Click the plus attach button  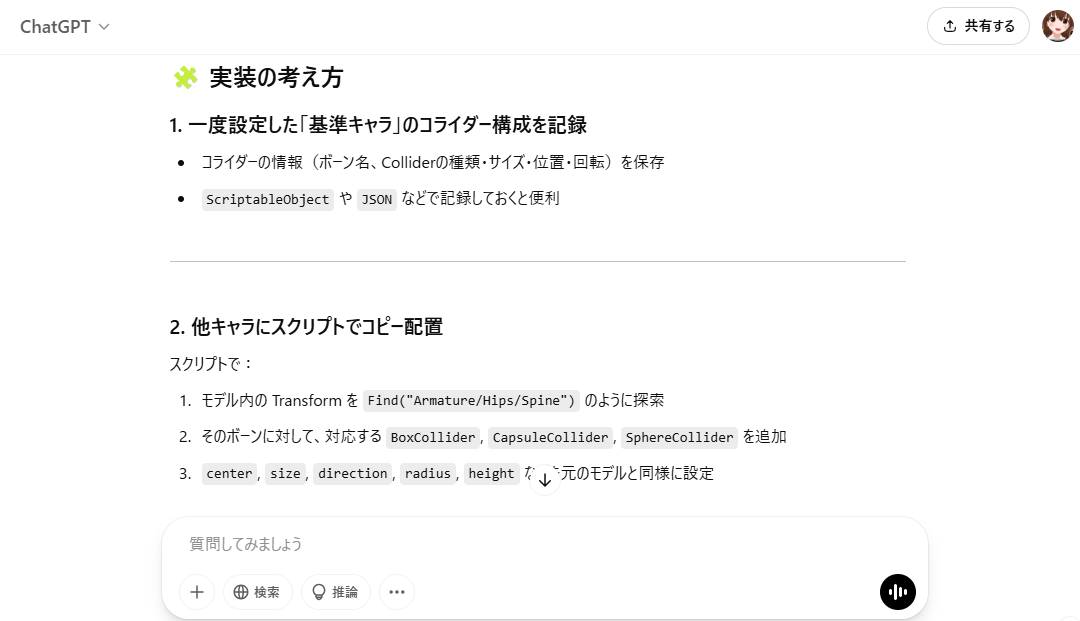click(197, 592)
